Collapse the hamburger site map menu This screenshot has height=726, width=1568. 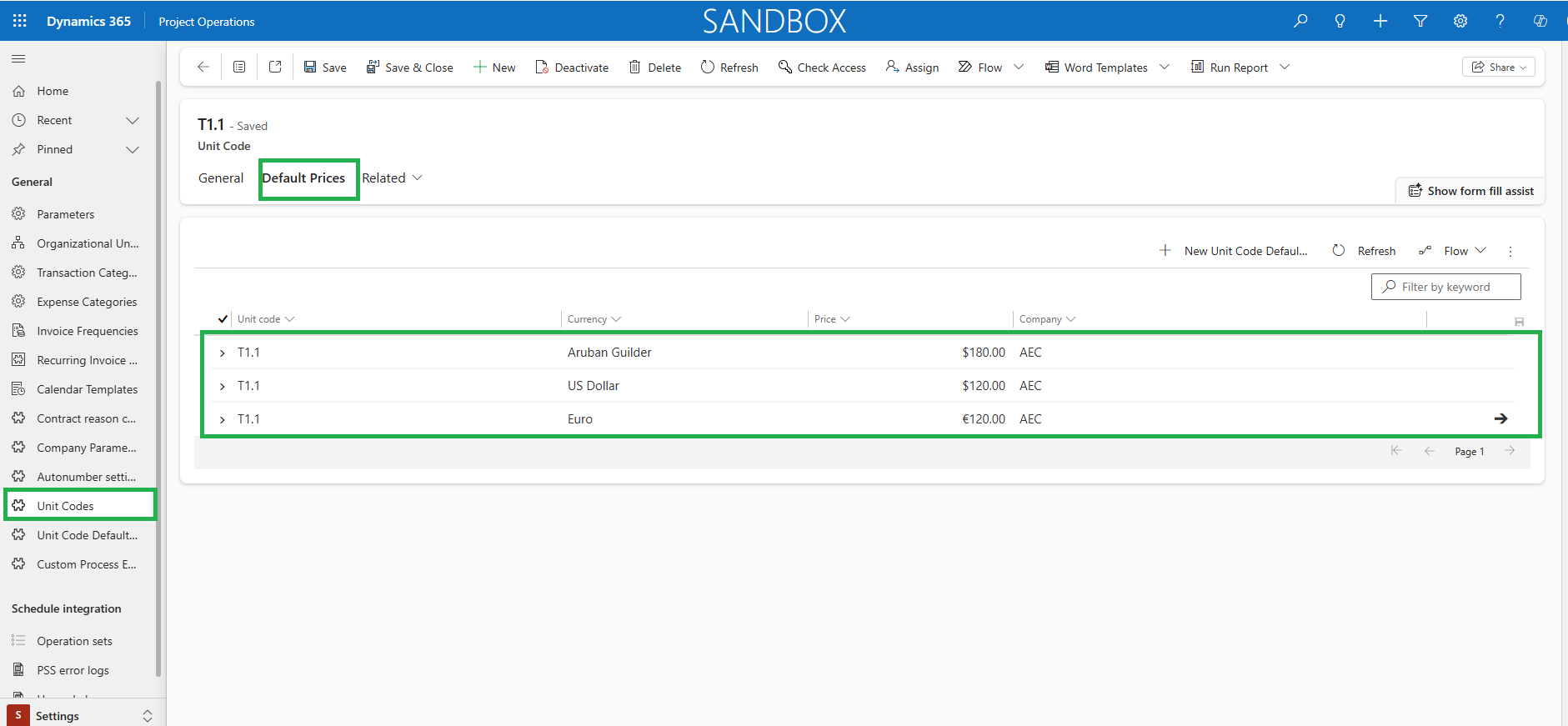pos(18,58)
